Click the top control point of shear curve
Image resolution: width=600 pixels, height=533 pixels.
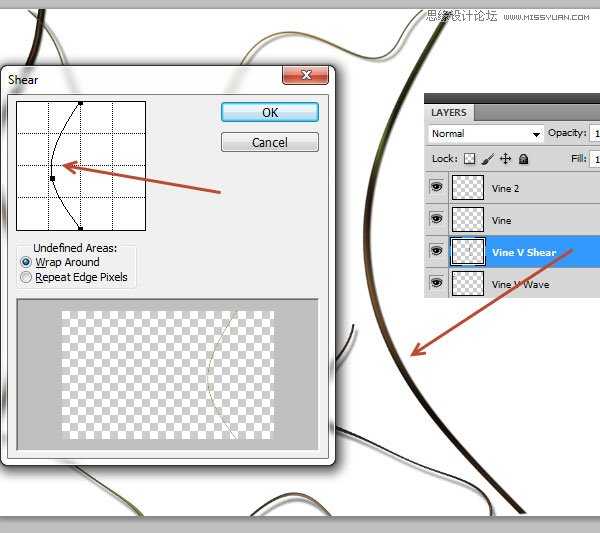80,103
